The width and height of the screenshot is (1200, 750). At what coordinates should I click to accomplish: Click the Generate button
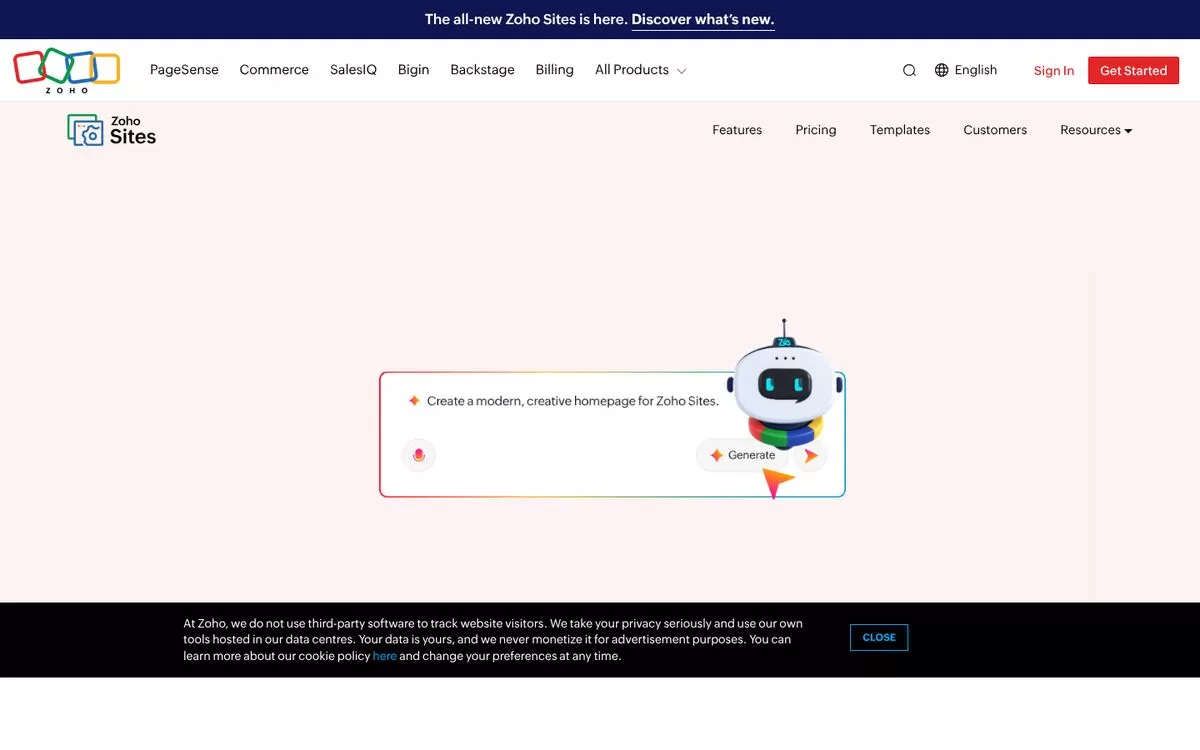(744, 455)
